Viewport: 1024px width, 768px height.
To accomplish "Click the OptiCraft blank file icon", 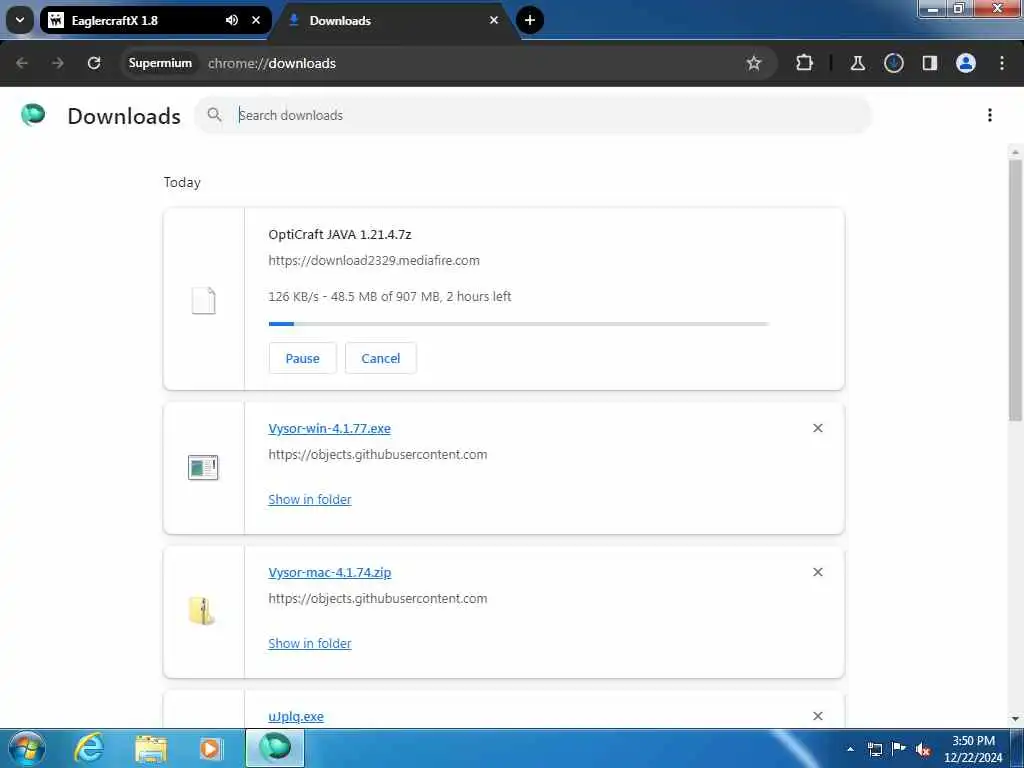I will coord(203,300).
